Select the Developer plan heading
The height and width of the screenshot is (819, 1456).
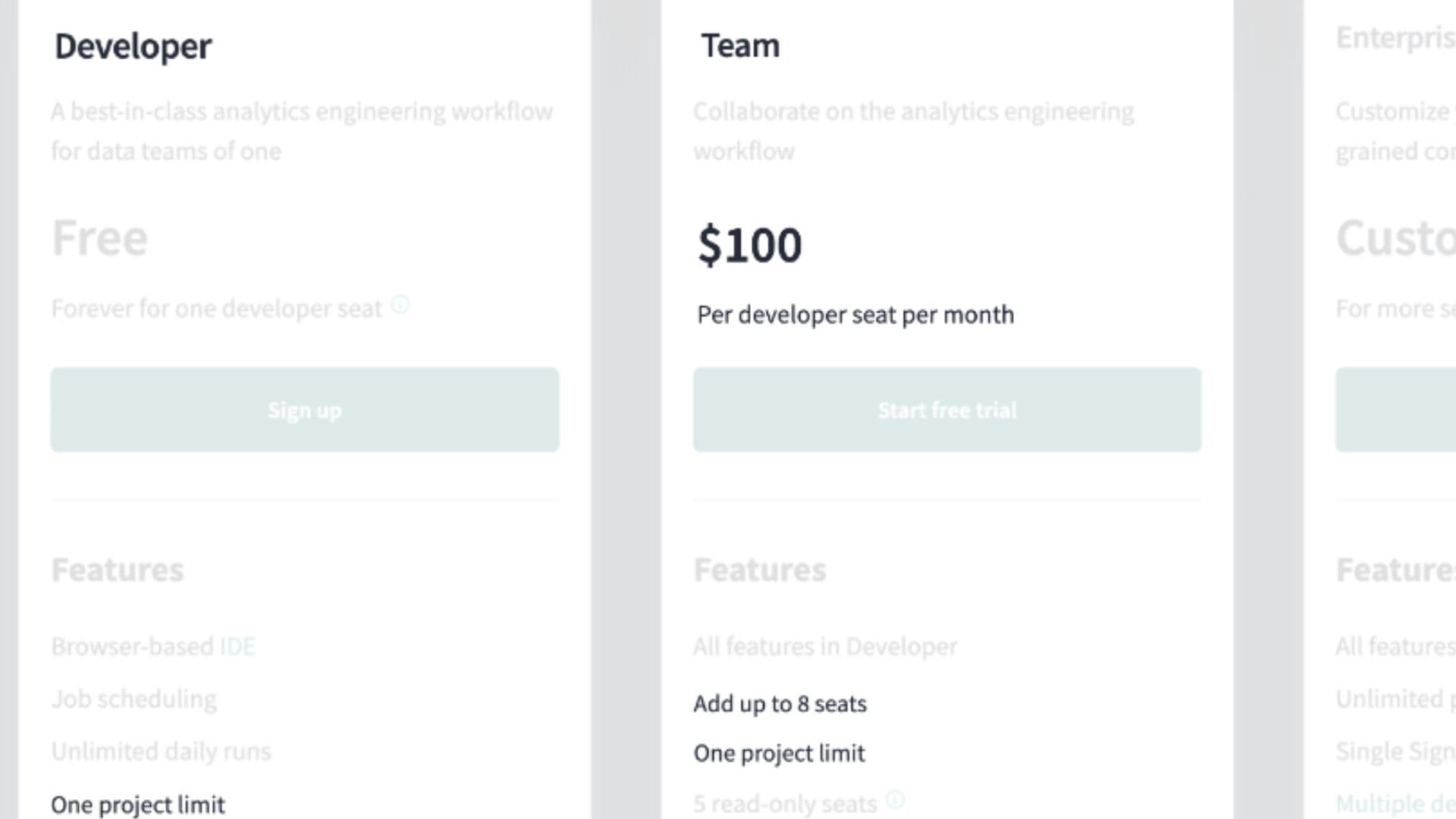point(133,46)
